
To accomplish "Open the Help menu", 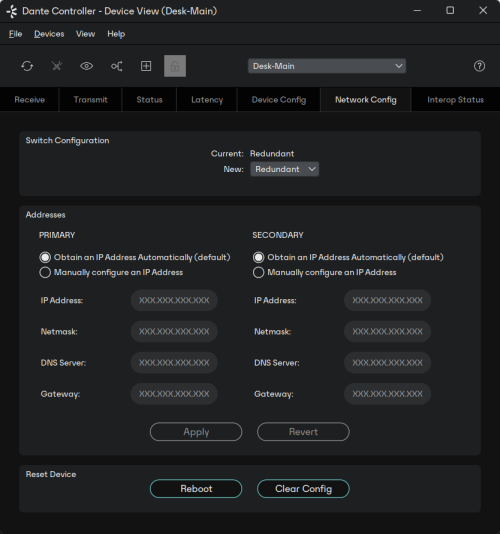I will 116,34.
